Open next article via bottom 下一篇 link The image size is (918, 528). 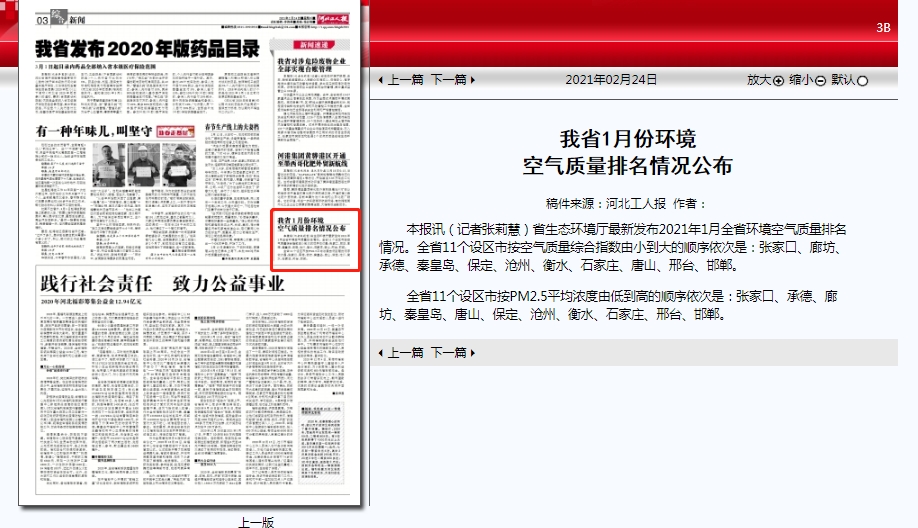tap(448, 353)
